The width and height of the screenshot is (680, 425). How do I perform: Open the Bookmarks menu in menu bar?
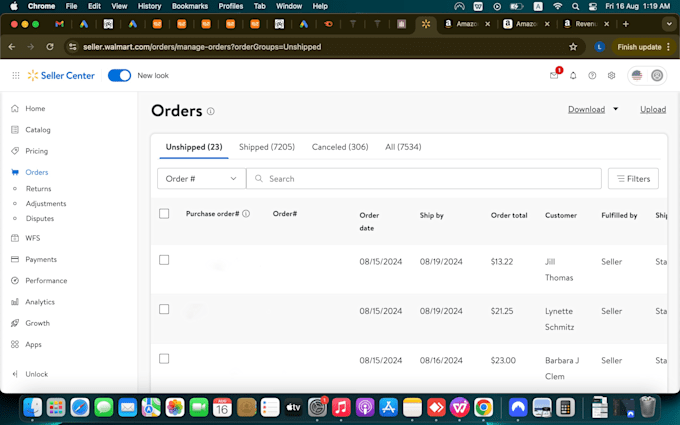click(190, 6)
